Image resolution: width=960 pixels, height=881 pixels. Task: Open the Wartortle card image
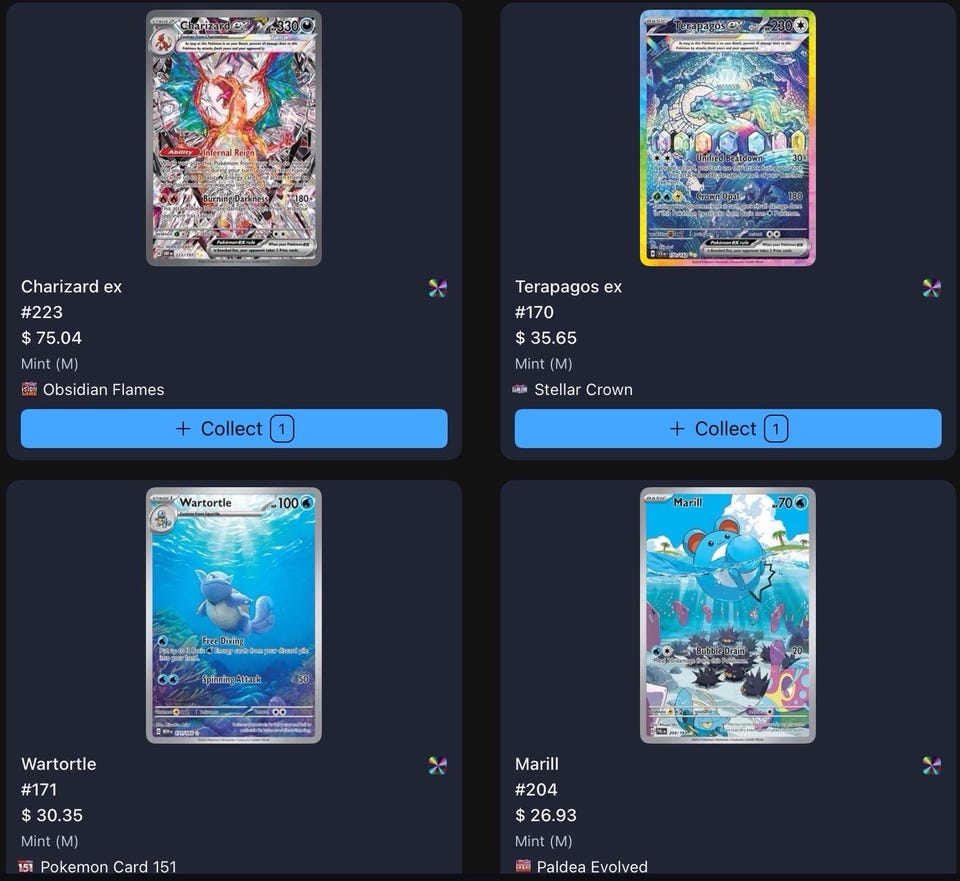[x=234, y=615]
